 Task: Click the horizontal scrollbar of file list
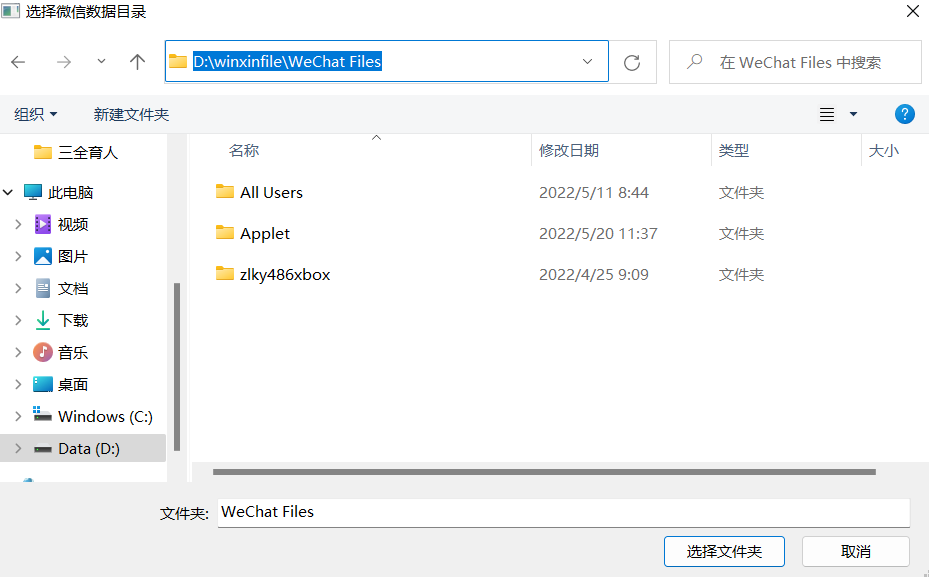tap(544, 472)
